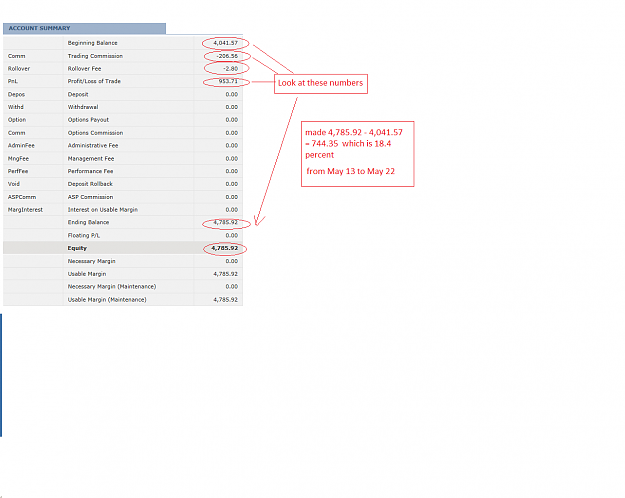Click the 0.00 value in Performance Fee row

(232, 171)
